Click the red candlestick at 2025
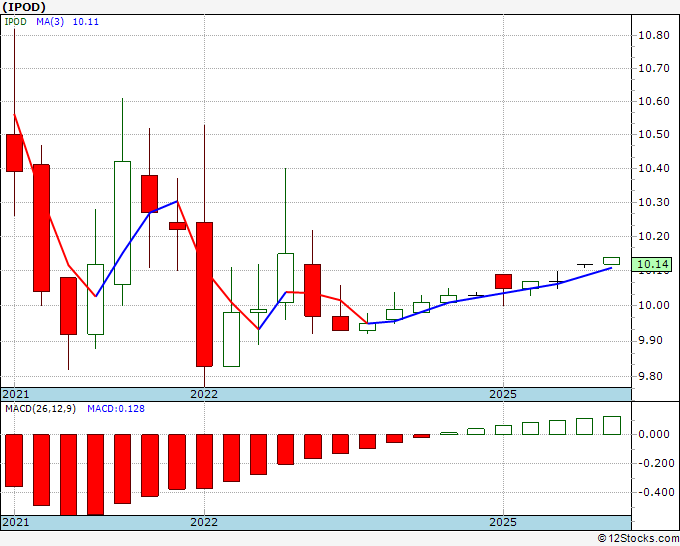Screen dimensions: 680x546 point(503,281)
